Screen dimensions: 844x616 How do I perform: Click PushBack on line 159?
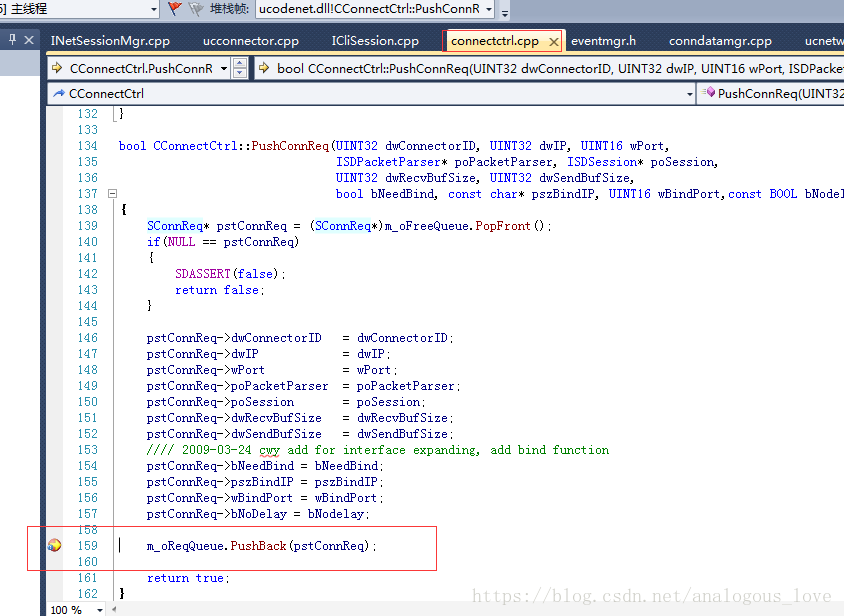tap(258, 545)
